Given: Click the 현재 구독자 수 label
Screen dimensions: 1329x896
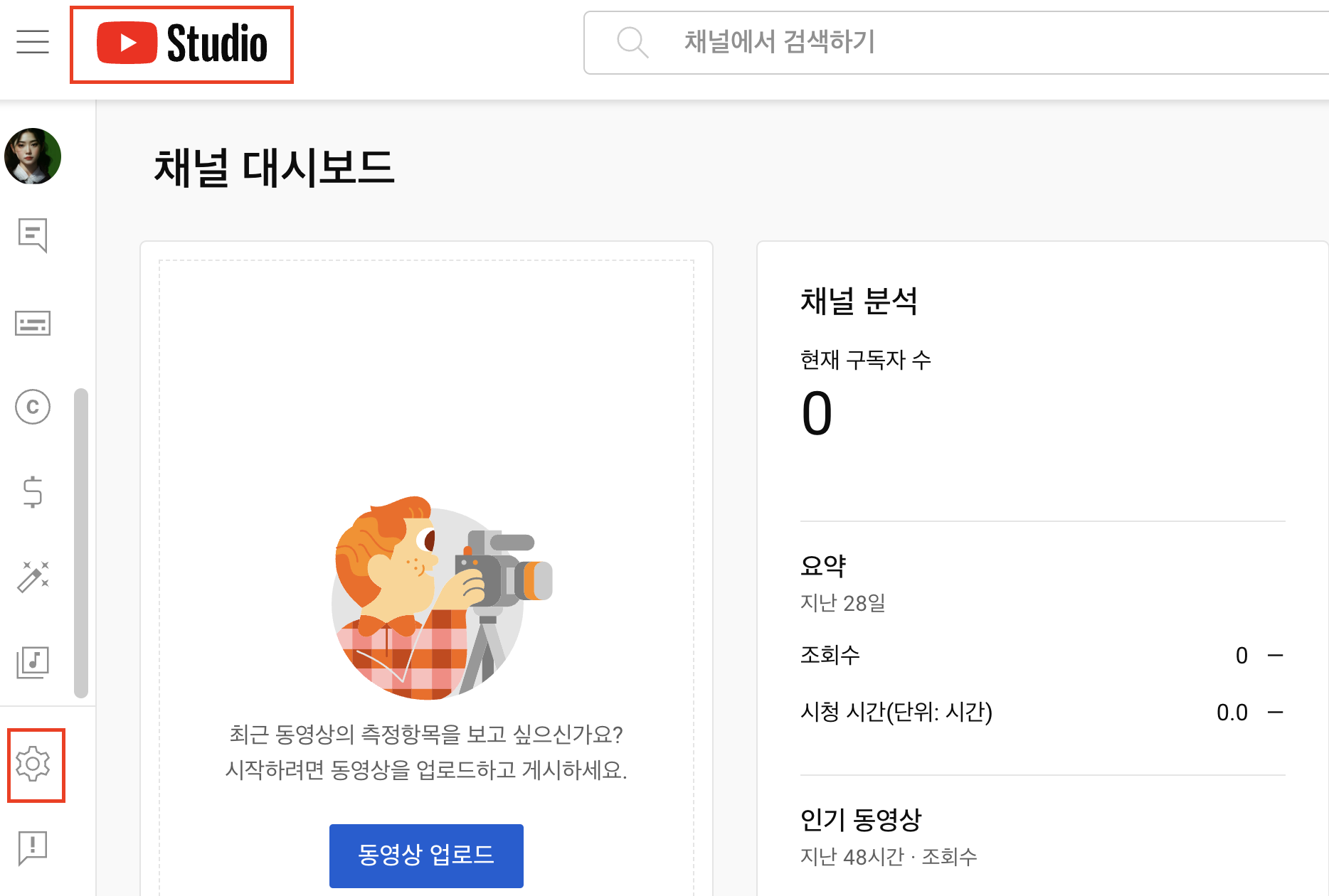Looking at the screenshot, I should [865, 360].
